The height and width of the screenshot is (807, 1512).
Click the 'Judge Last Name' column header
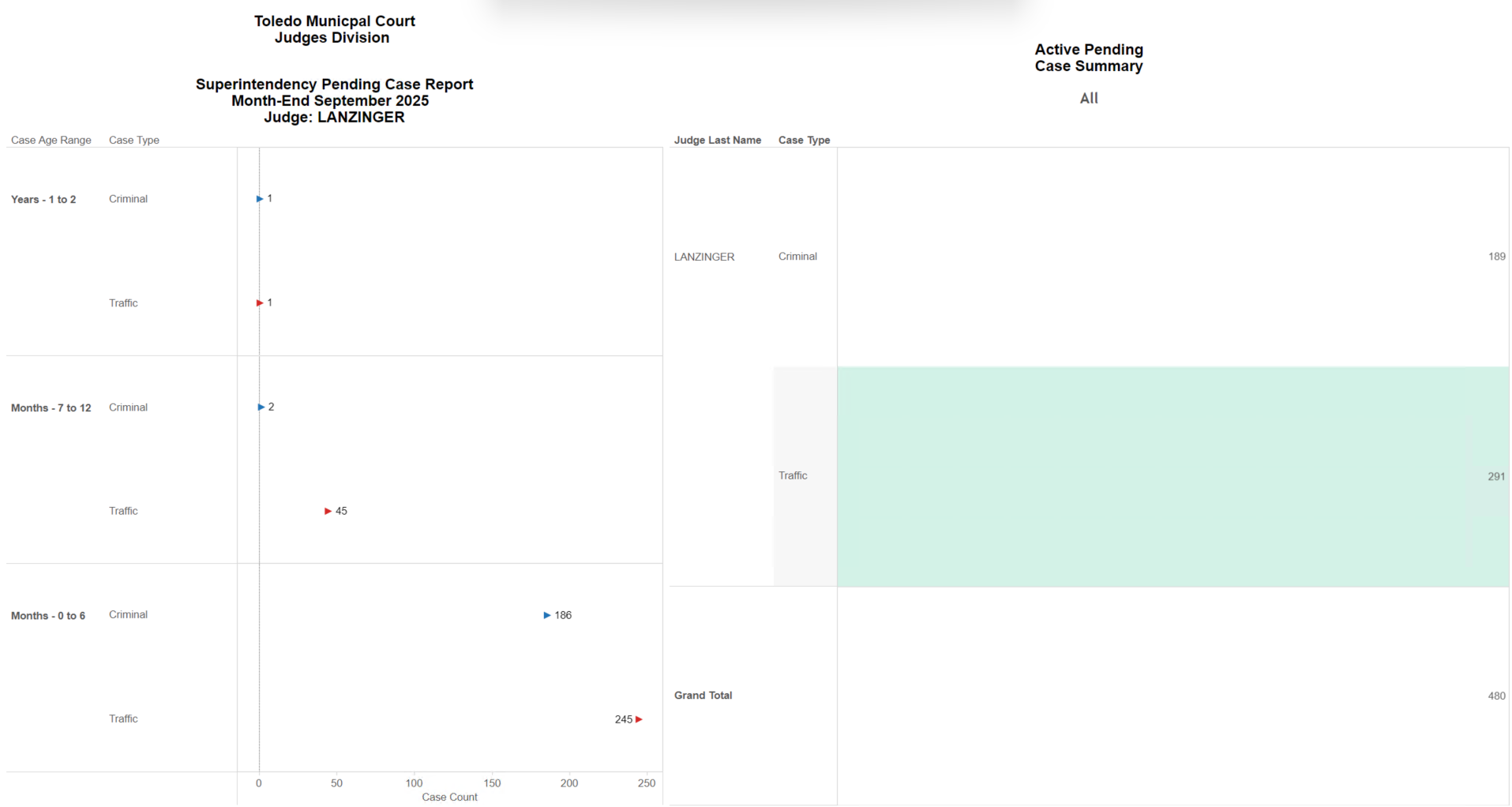tap(717, 141)
